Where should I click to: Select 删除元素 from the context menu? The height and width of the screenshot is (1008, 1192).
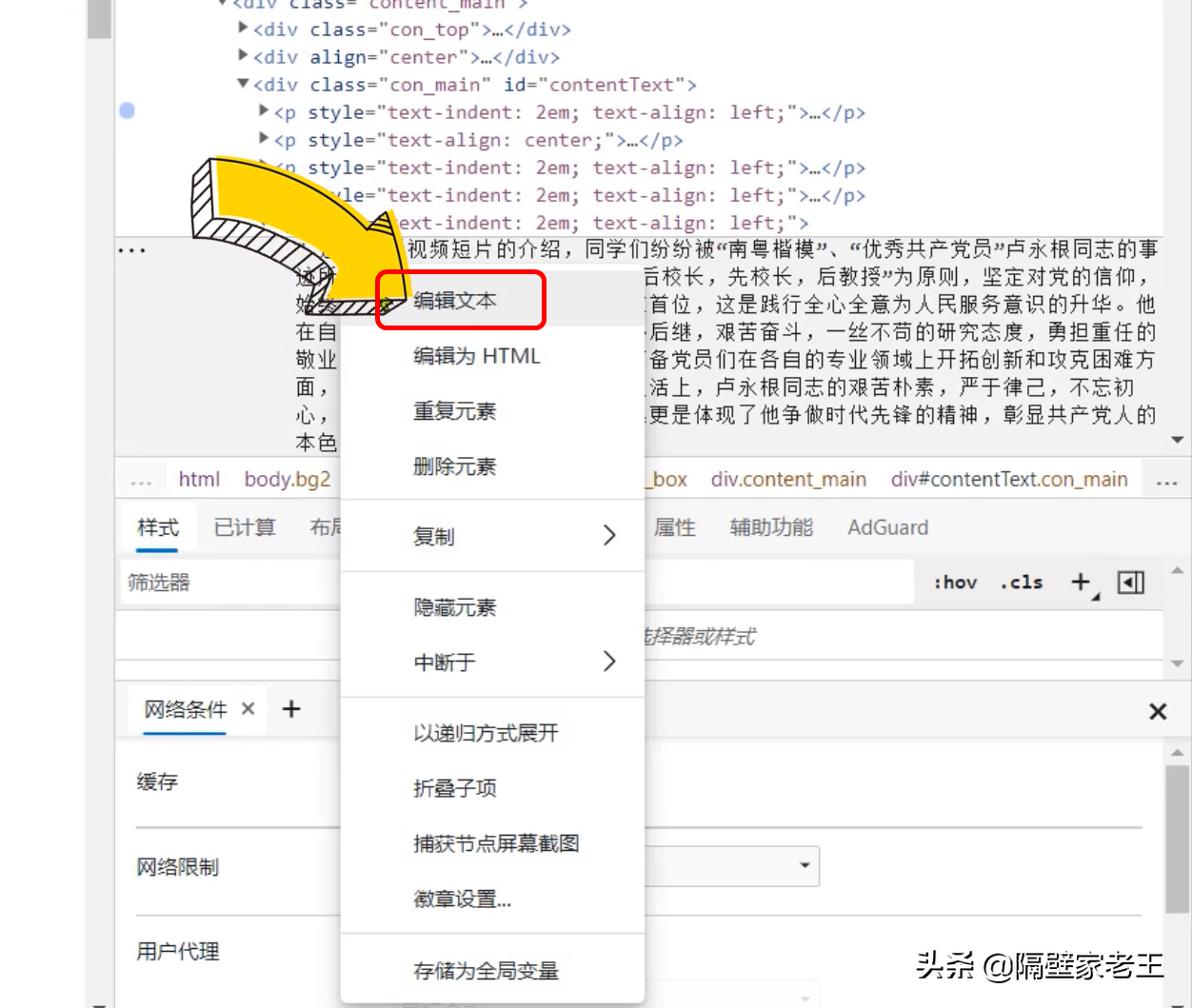455,466
